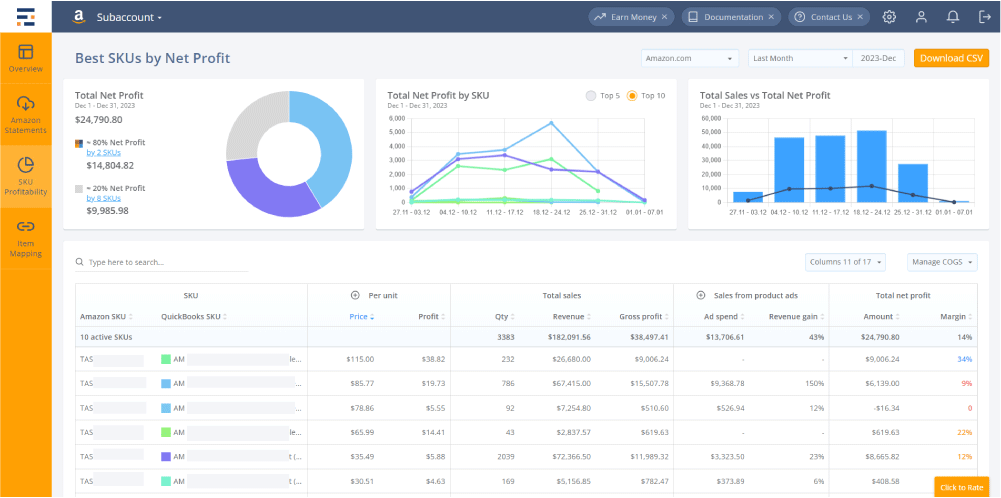Open the Last Month period dropdown
1001x498 pixels.
coord(799,58)
